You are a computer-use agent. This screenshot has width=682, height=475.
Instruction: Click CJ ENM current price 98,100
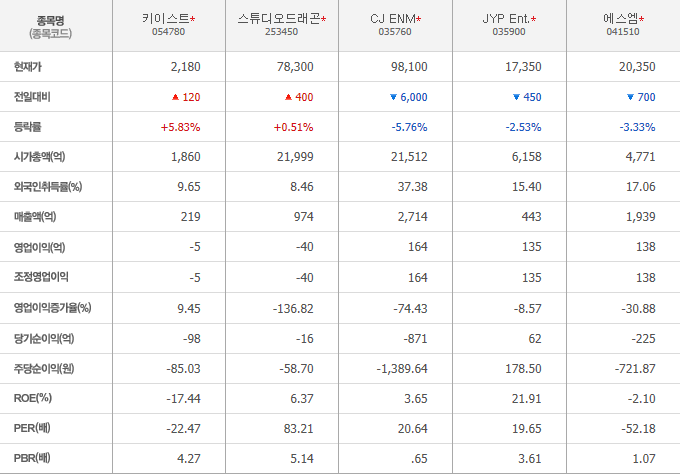409,67
